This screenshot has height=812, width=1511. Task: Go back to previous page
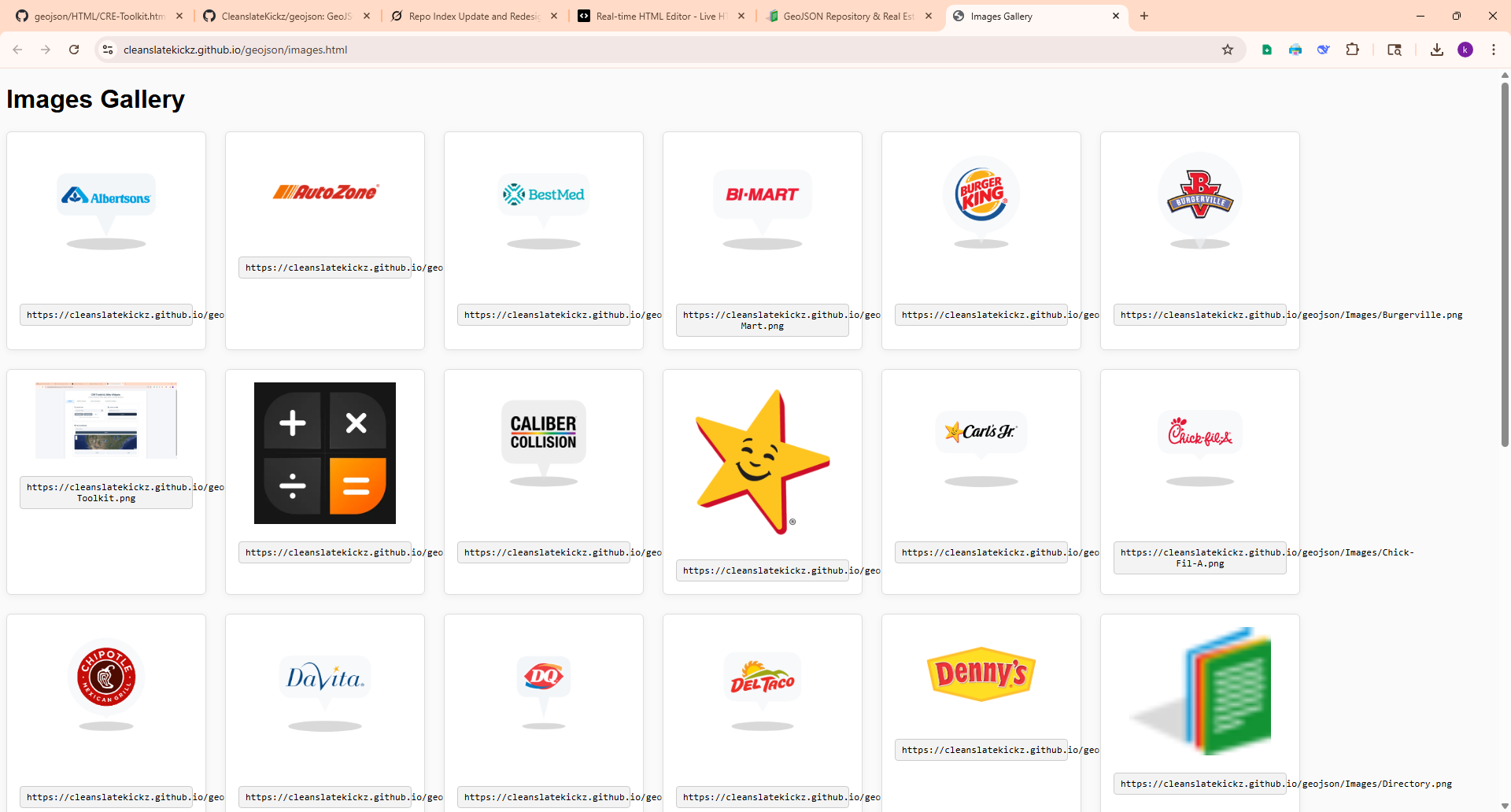point(17,50)
